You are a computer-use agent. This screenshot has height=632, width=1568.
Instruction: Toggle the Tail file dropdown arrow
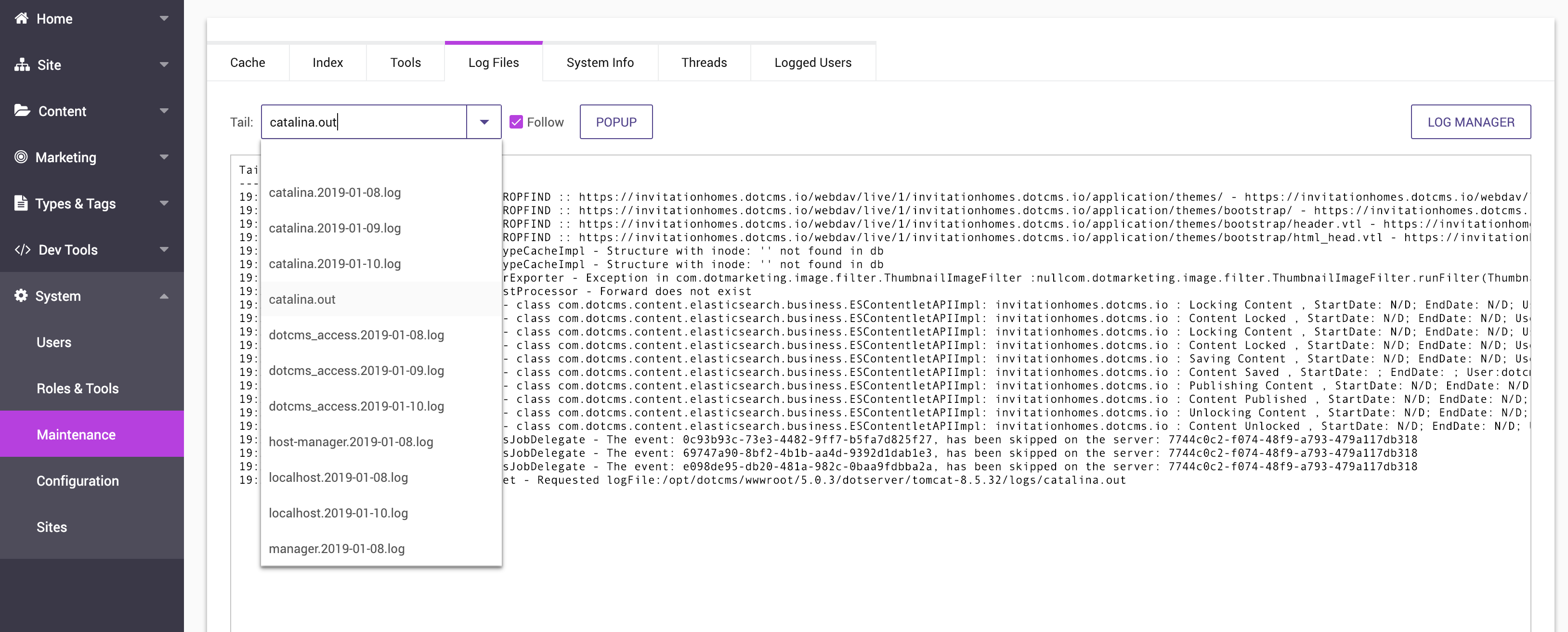click(484, 122)
